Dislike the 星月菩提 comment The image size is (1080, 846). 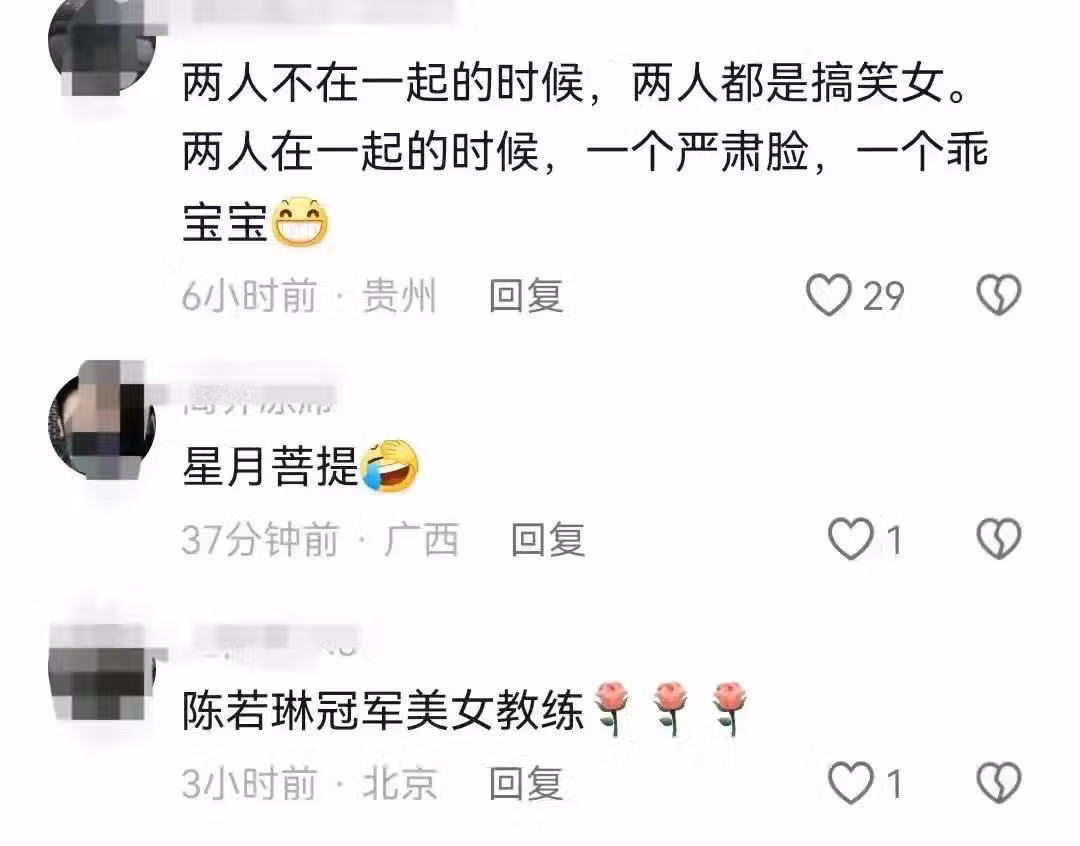coord(999,539)
